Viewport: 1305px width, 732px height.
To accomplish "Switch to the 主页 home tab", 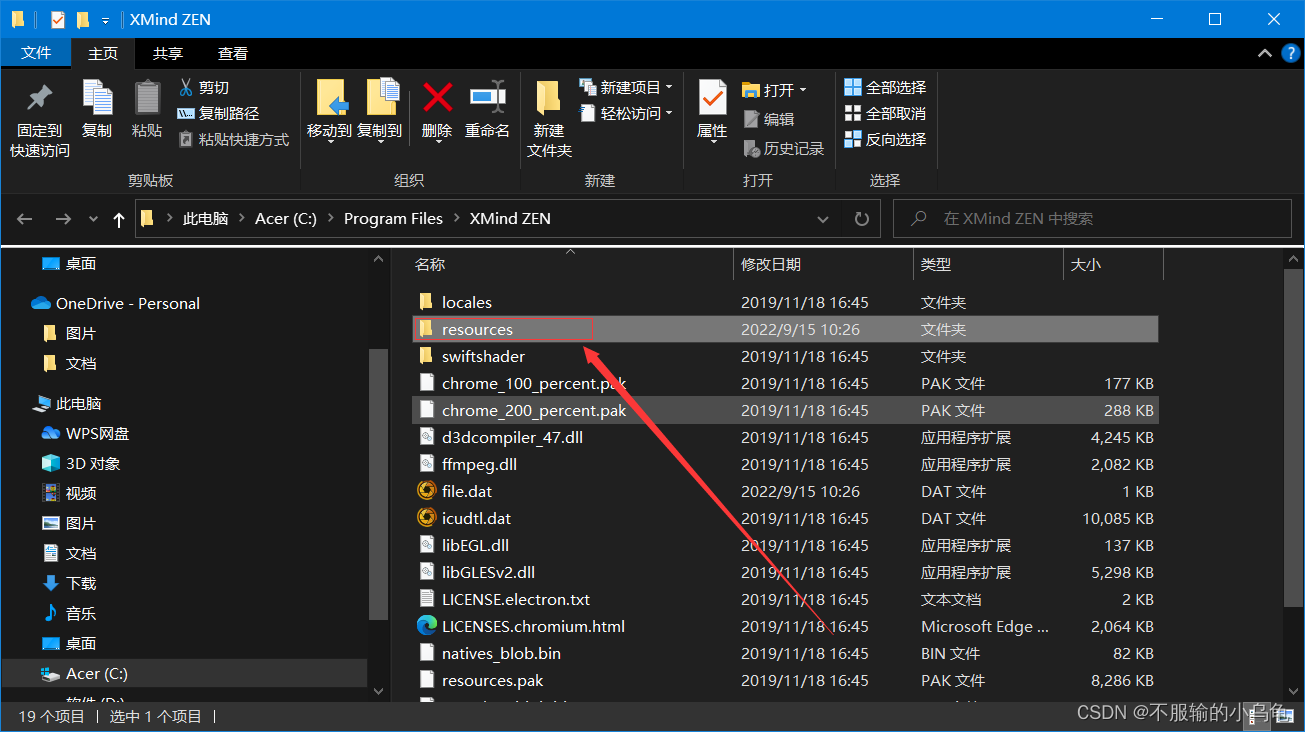I will [x=103, y=54].
